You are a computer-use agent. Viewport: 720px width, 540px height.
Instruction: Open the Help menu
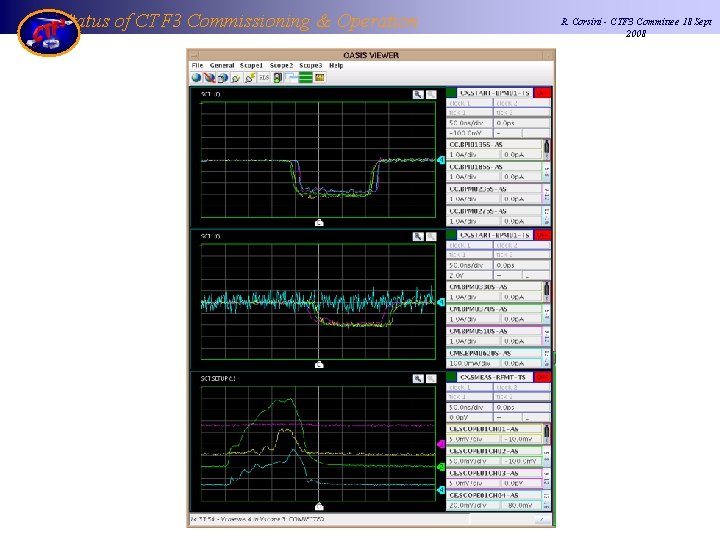pyautogui.click(x=336, y=66)
